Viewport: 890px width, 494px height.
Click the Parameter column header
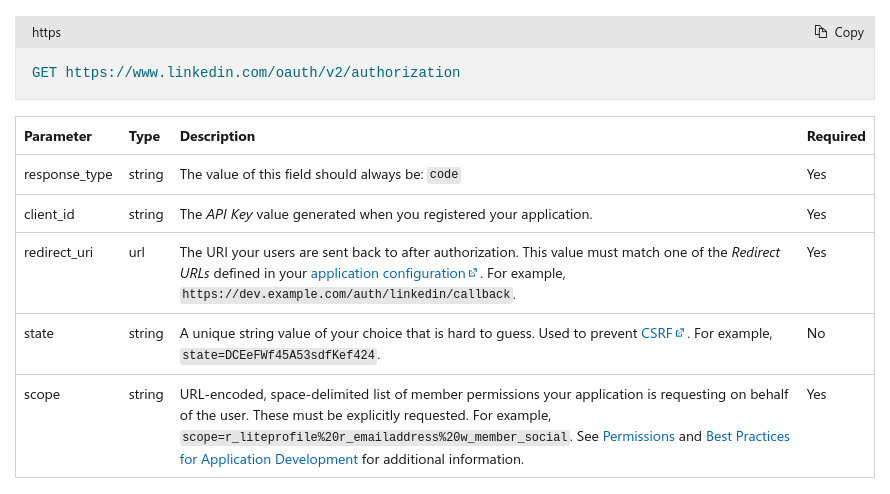[x=58, y=136]
